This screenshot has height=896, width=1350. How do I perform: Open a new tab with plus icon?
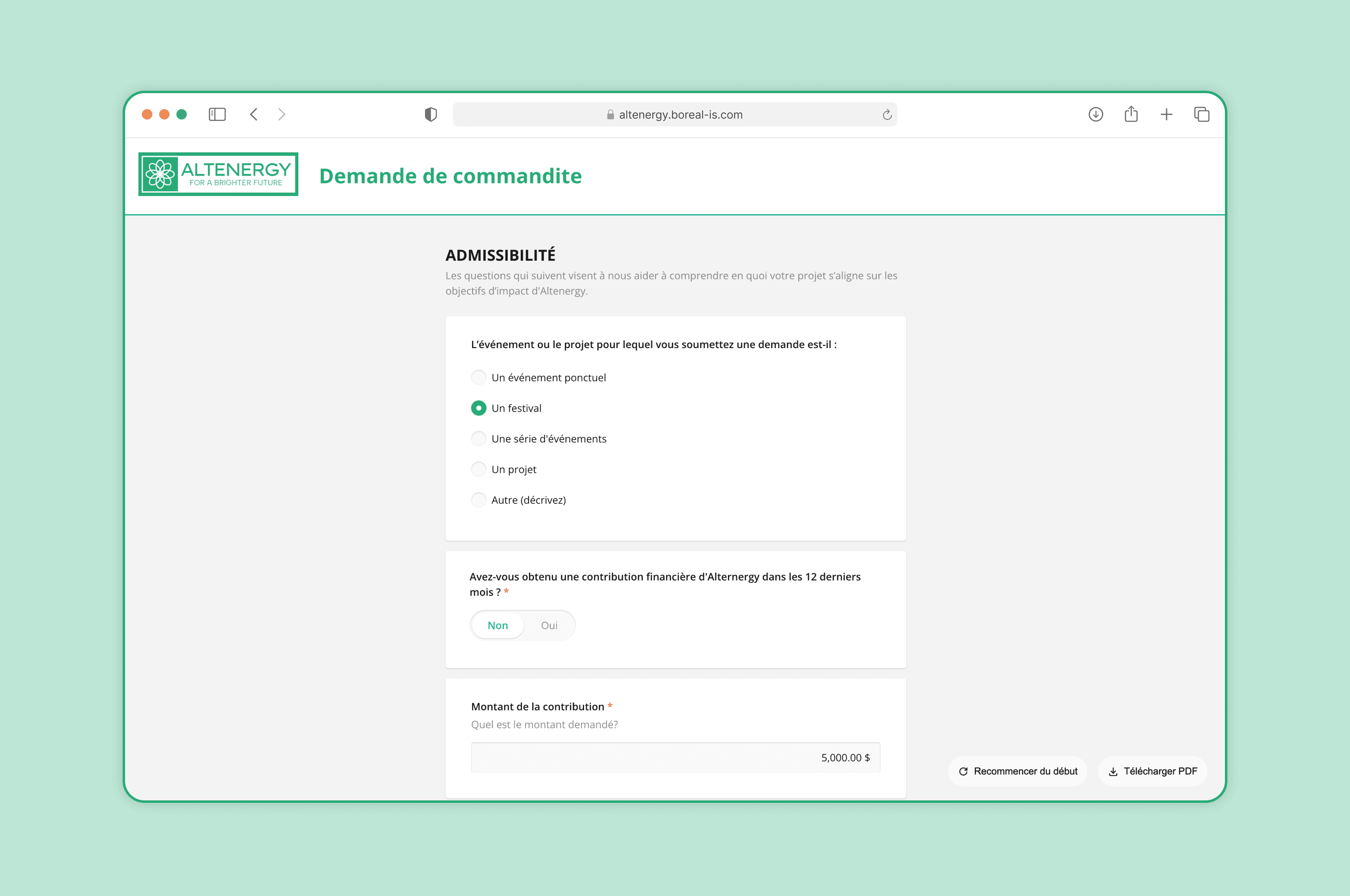tap(1166, 114)
